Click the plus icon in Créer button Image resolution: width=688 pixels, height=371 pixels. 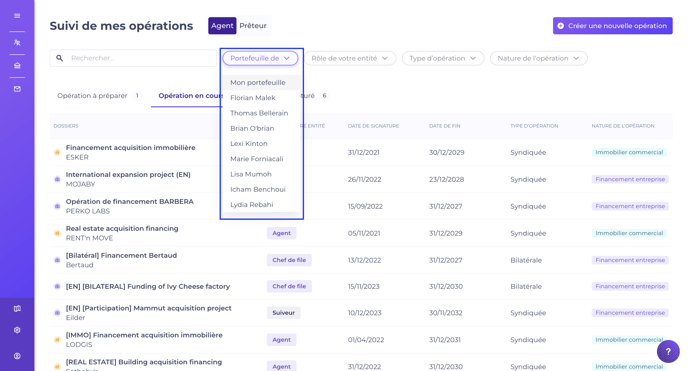[560, 26]
